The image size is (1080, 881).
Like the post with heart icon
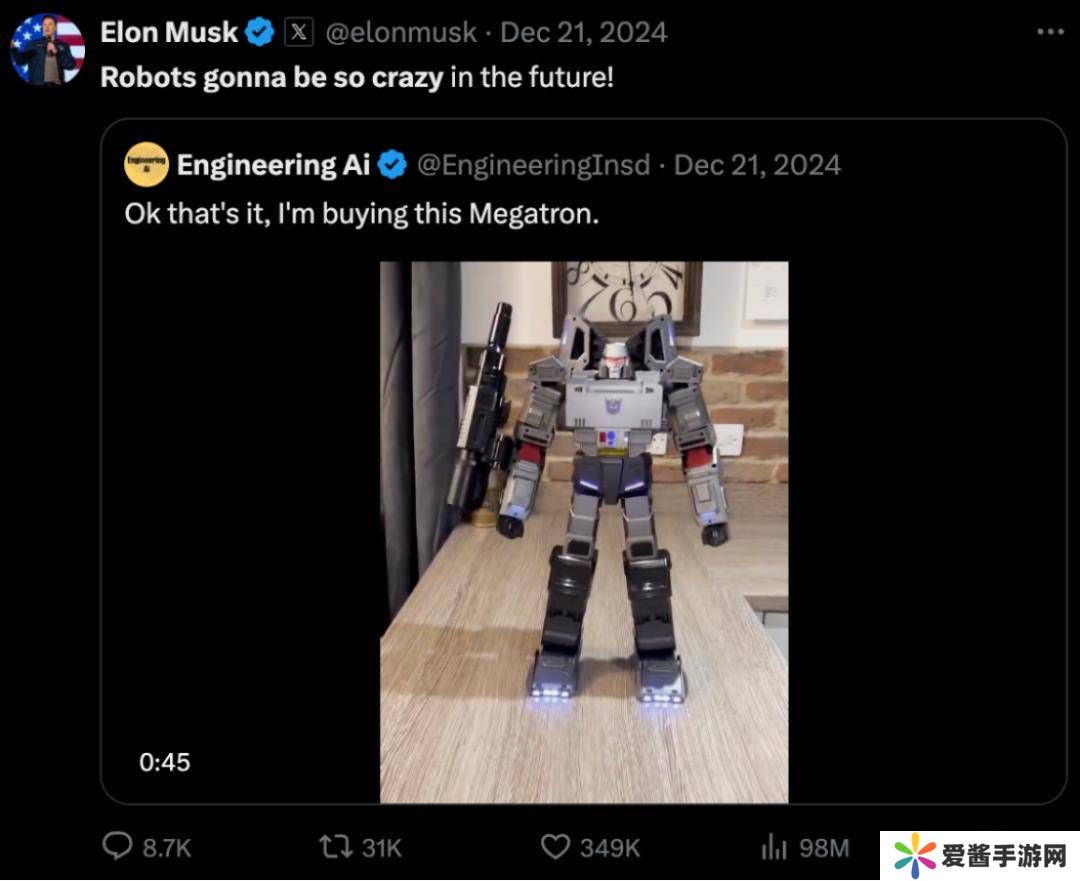coord(555,848)
